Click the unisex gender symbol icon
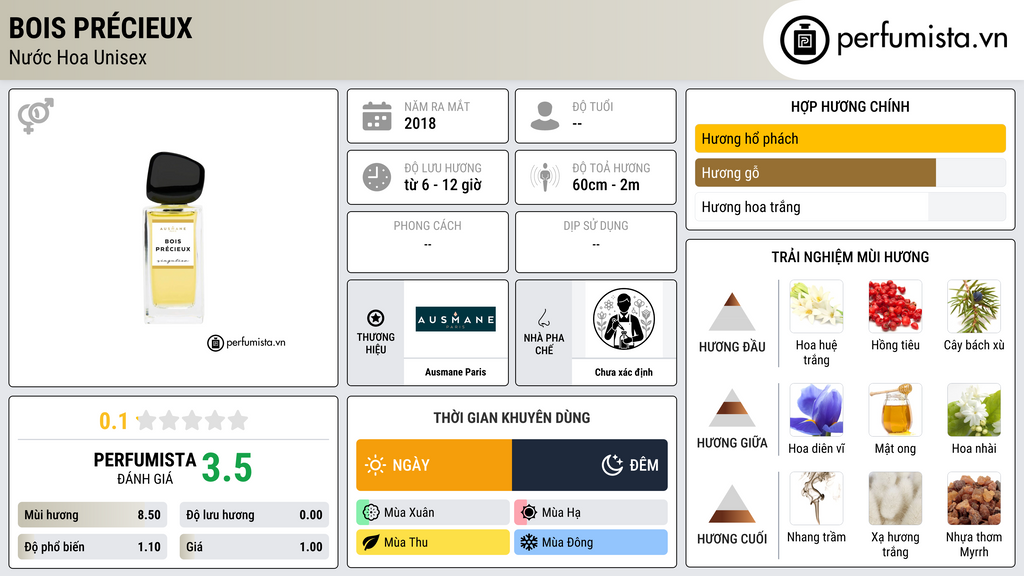 tap(36, 116)
